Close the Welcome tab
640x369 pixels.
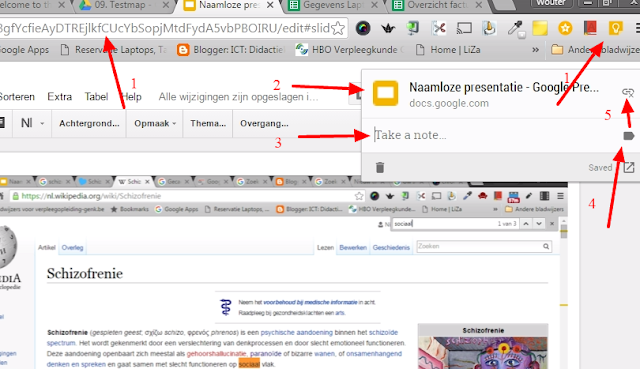(61, 5)
